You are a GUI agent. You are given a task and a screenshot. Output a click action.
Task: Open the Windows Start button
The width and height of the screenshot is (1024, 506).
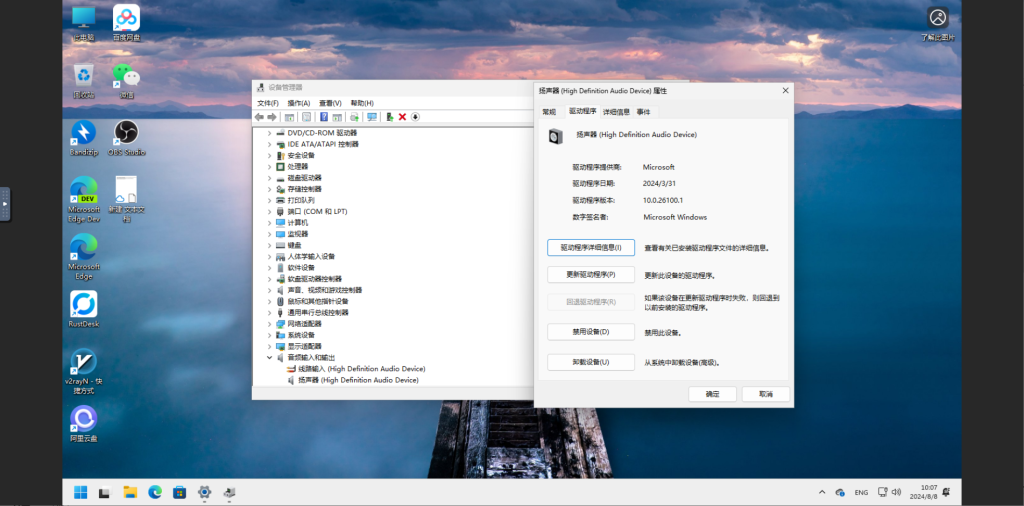pos(80,492)
